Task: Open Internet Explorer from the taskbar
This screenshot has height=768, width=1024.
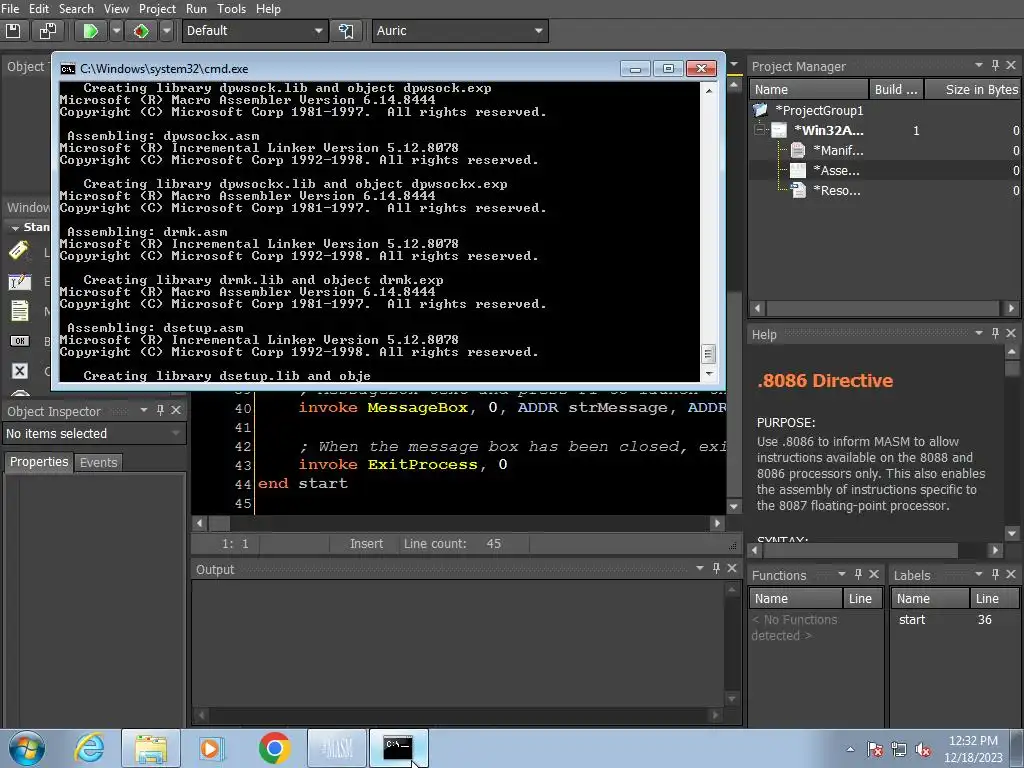Action: (89, 748)
